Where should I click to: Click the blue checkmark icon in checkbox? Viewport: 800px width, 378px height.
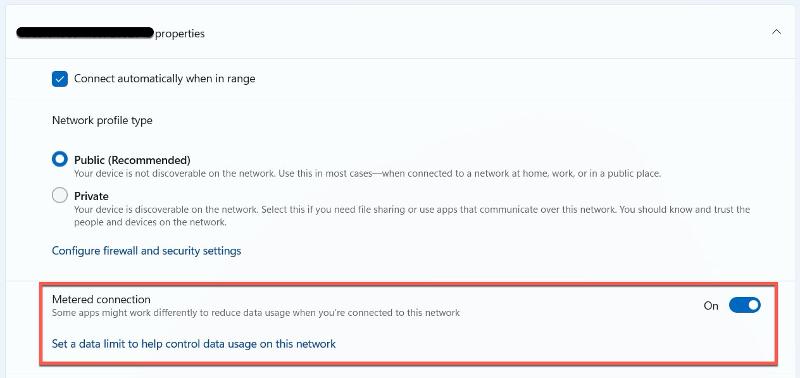tap(60, 79)
